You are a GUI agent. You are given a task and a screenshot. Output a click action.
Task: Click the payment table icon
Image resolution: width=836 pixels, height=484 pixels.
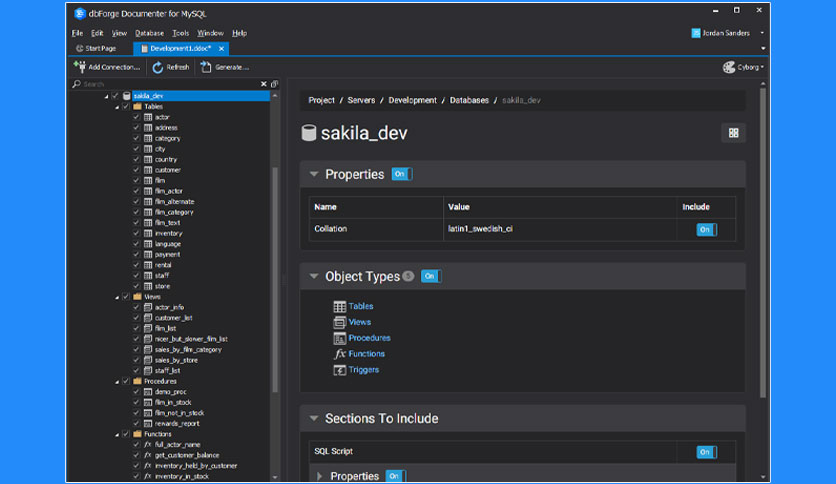pos(148,254)
